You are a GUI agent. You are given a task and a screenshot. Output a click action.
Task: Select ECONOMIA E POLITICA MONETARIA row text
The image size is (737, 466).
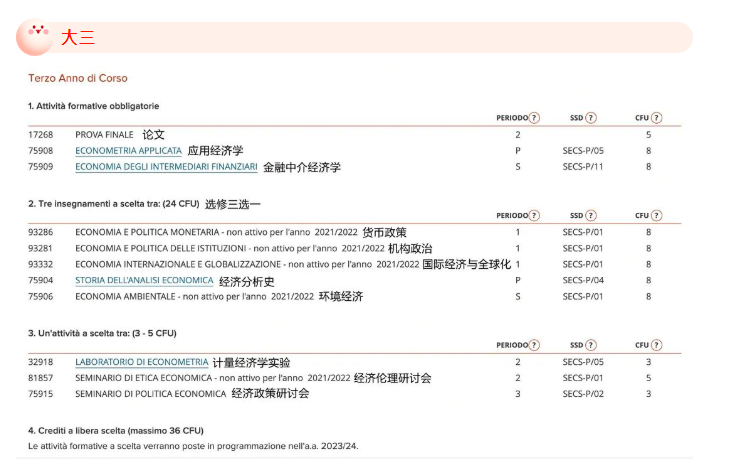pyautogui.click(x=216, y=232)
